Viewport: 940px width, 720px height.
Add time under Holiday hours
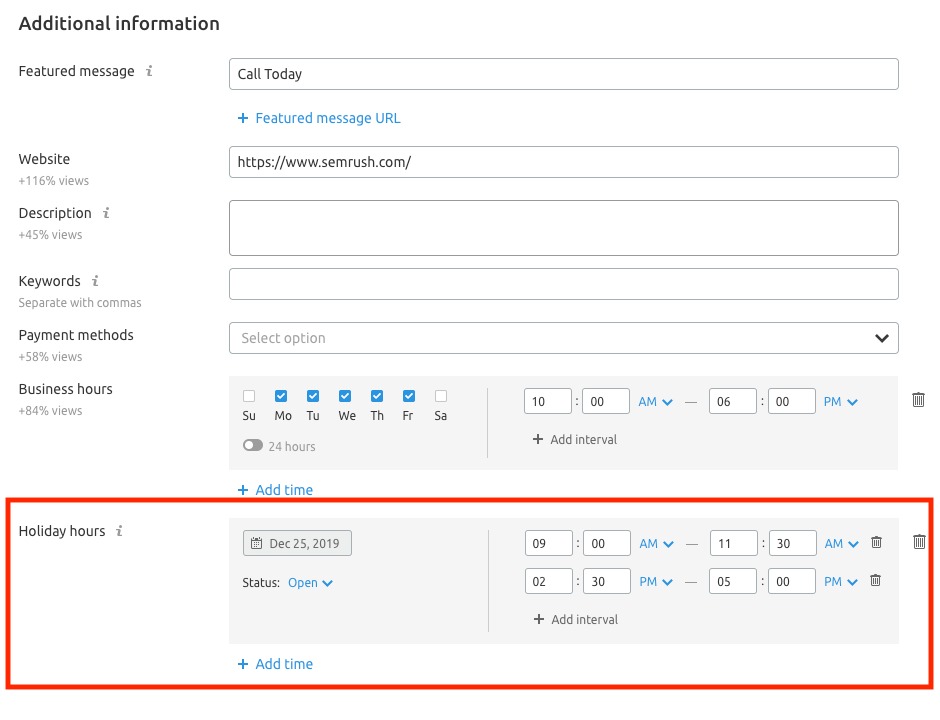pyautogui.click(x=275, y=664)
